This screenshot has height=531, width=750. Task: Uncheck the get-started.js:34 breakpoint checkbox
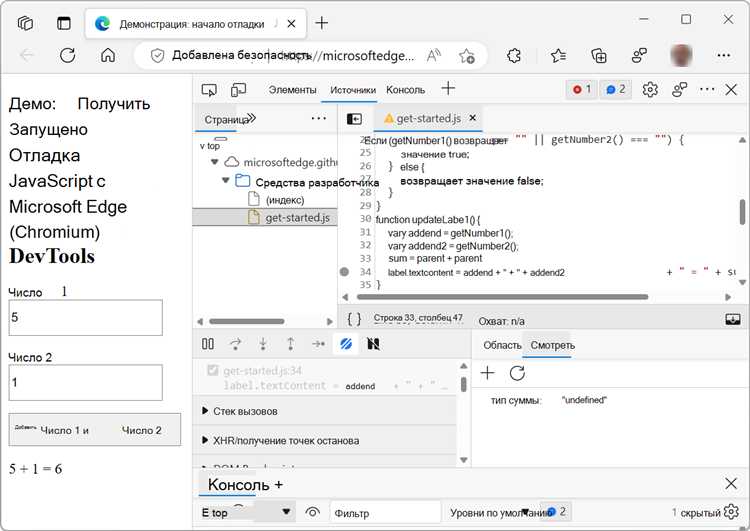[x=212, y=370]
